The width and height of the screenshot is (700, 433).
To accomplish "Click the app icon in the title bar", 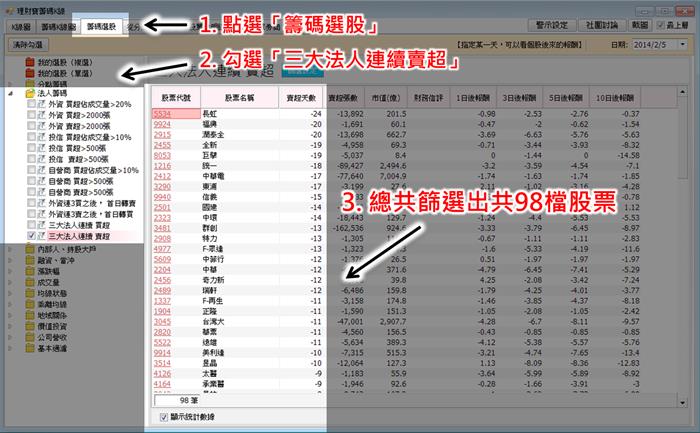I will point(9,11).
